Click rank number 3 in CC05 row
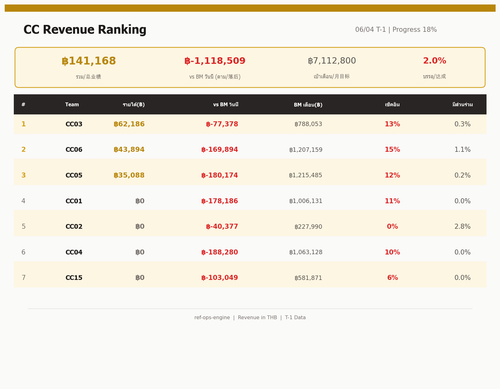 [x=23, y=175]
